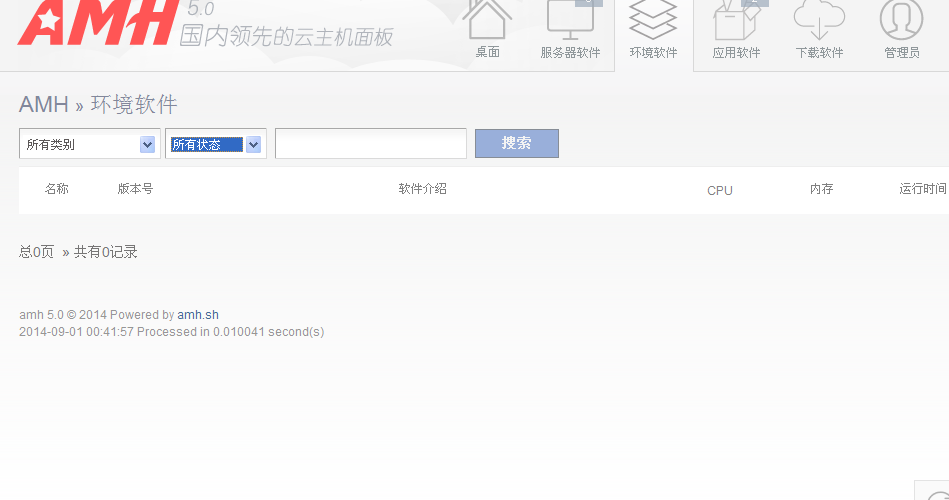Expand the 所有类别 category dropdown
Image resolution: width=949 pixels, height=500 pixels.
point(89,145)
